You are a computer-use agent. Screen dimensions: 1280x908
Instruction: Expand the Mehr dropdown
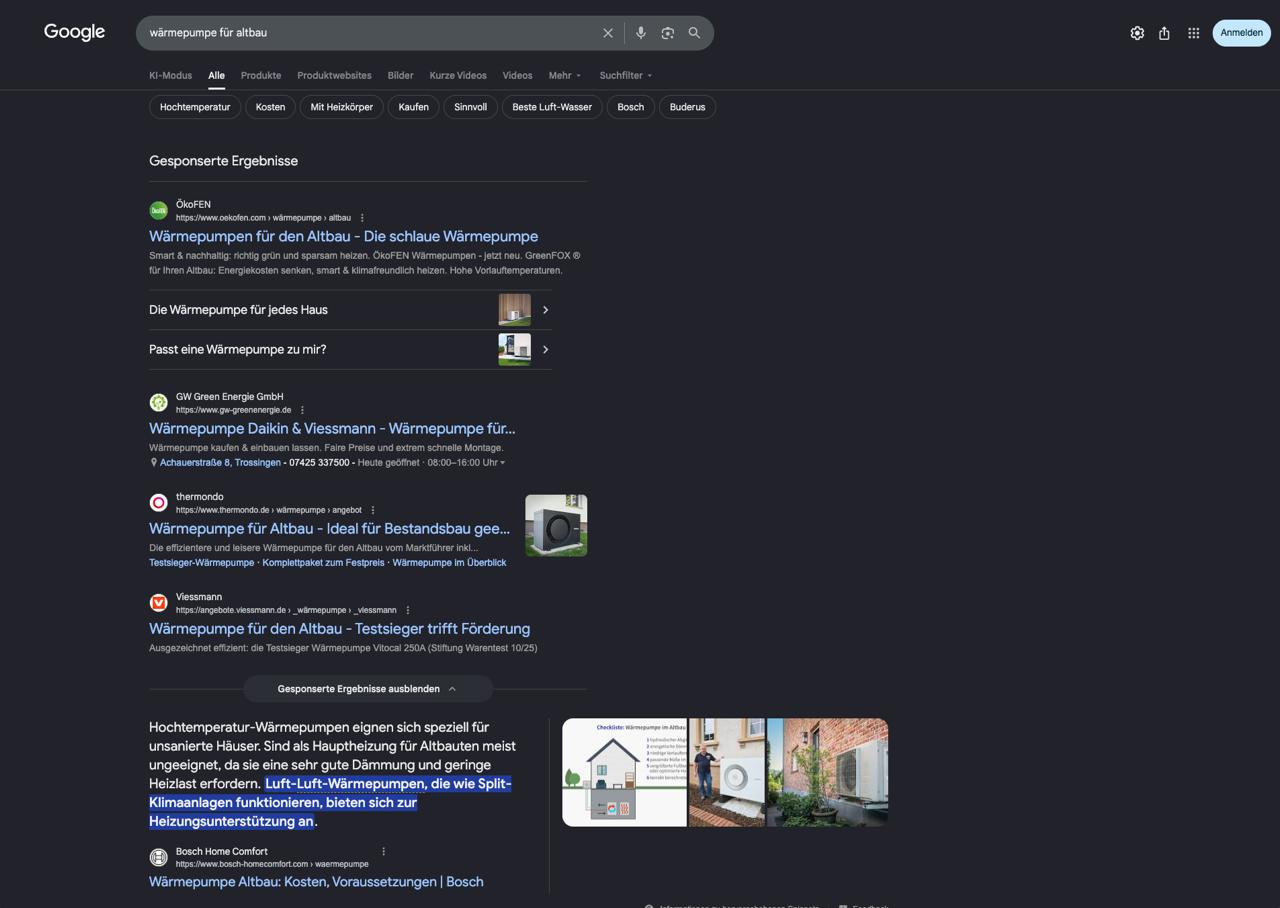coord(564,76)
